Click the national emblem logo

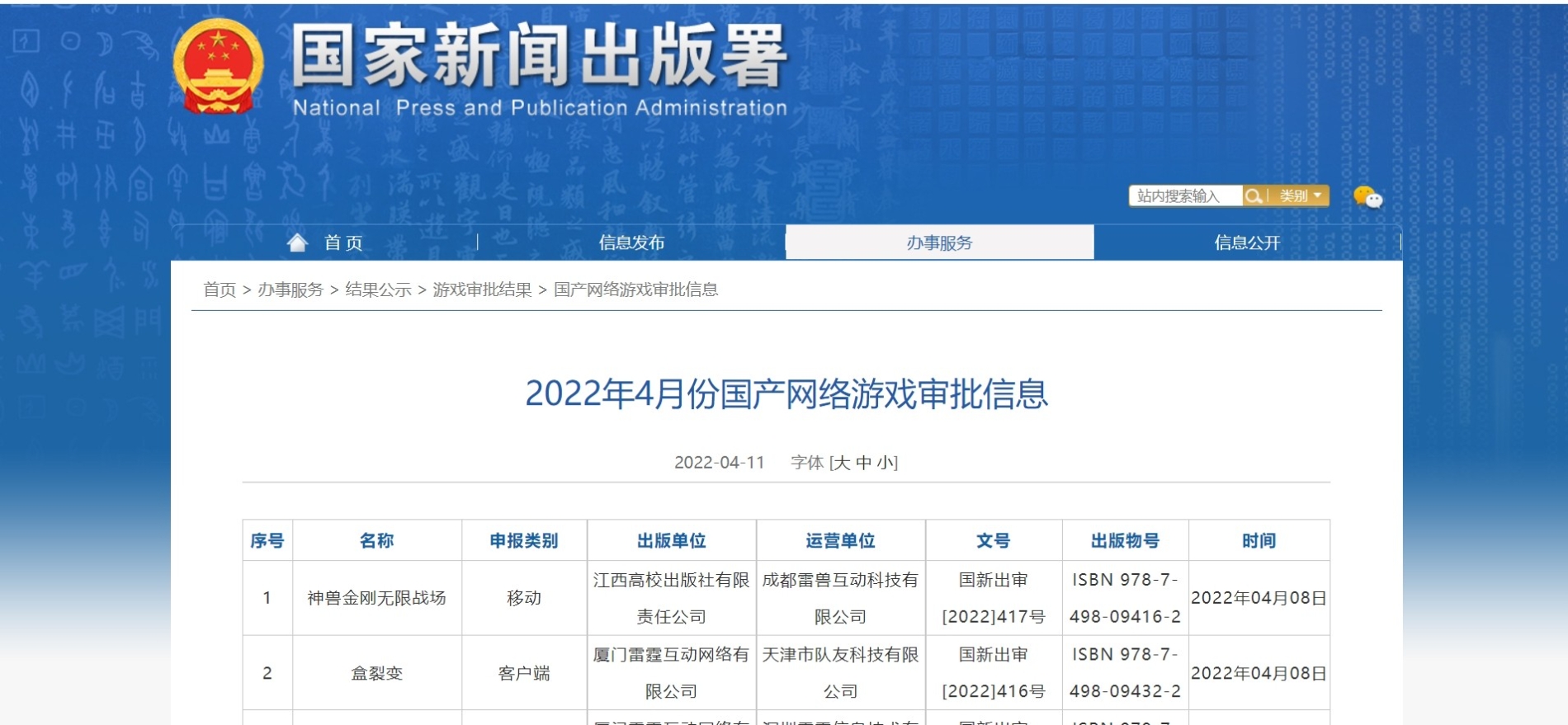tap(218, 67)
